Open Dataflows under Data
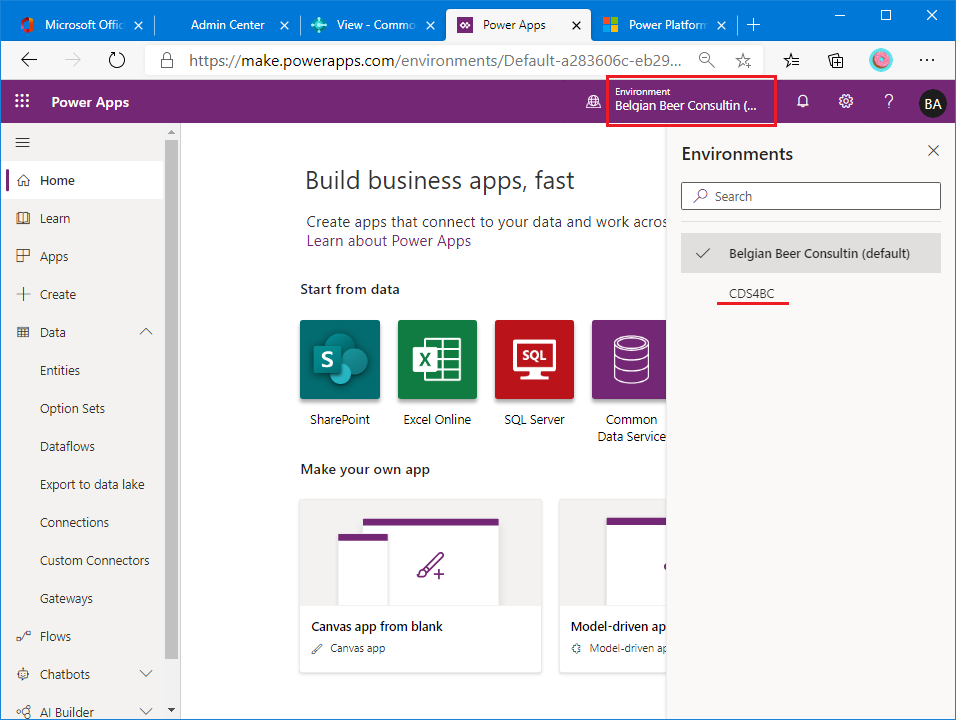Viewport: 956px width, 720px height. tap(67, 446)
